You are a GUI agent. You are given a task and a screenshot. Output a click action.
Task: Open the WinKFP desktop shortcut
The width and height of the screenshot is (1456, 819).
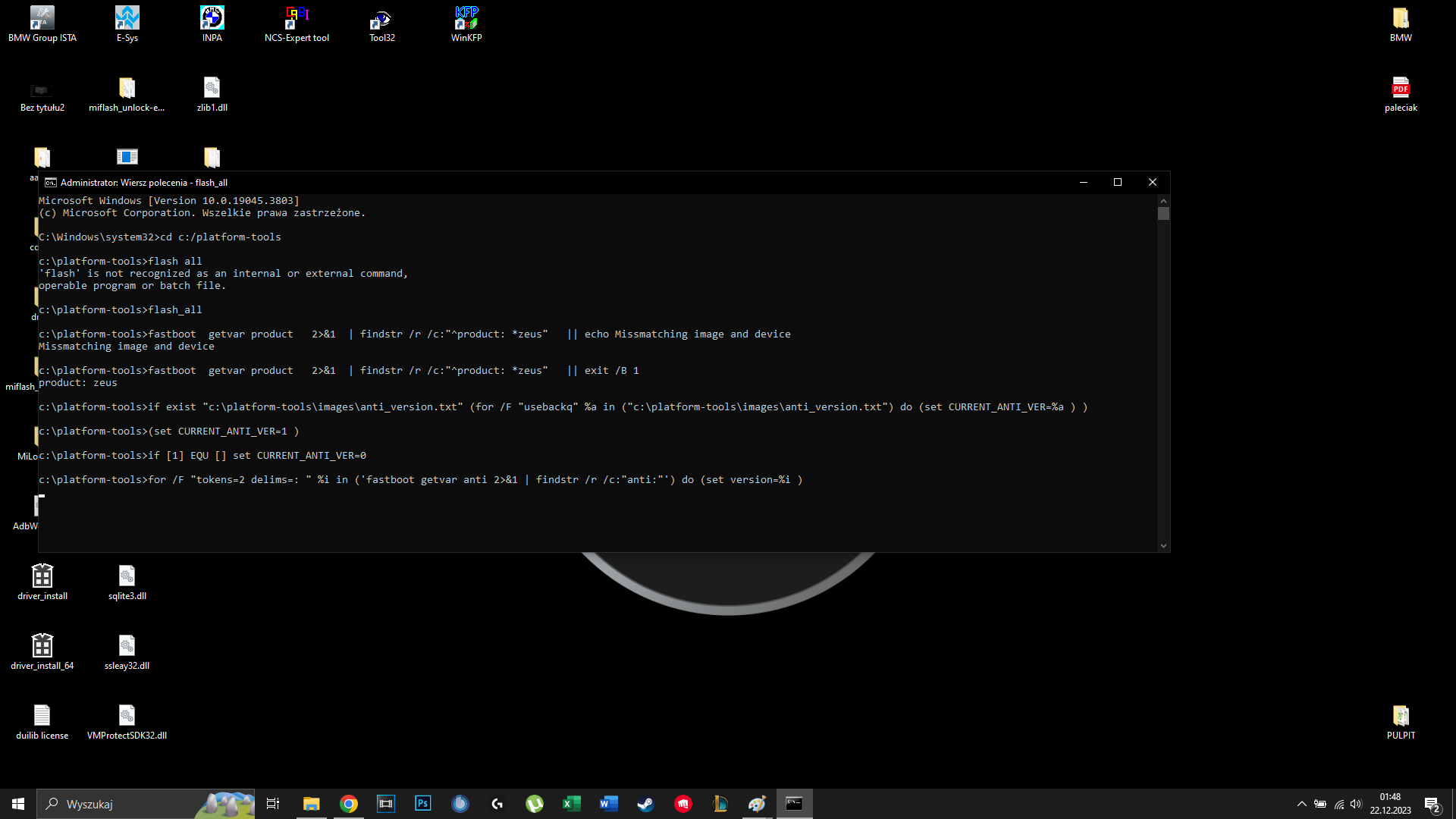(x=466, y=23)
